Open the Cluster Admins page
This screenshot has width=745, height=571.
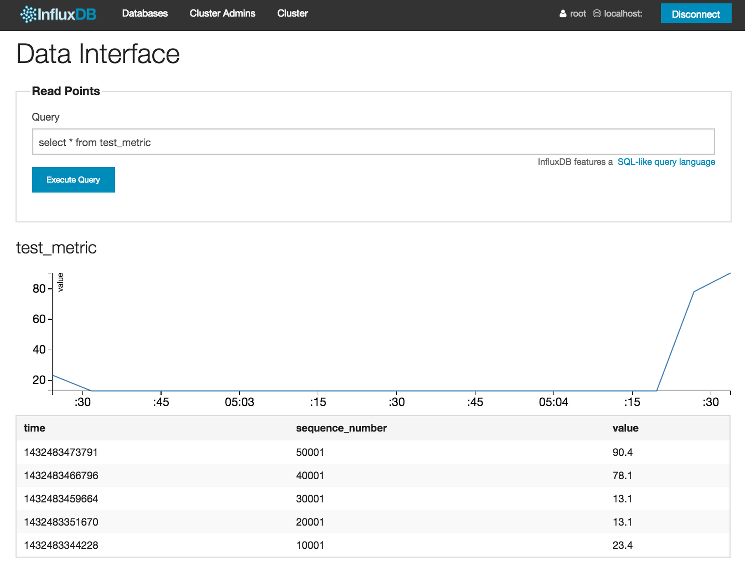tap(222, 13)
